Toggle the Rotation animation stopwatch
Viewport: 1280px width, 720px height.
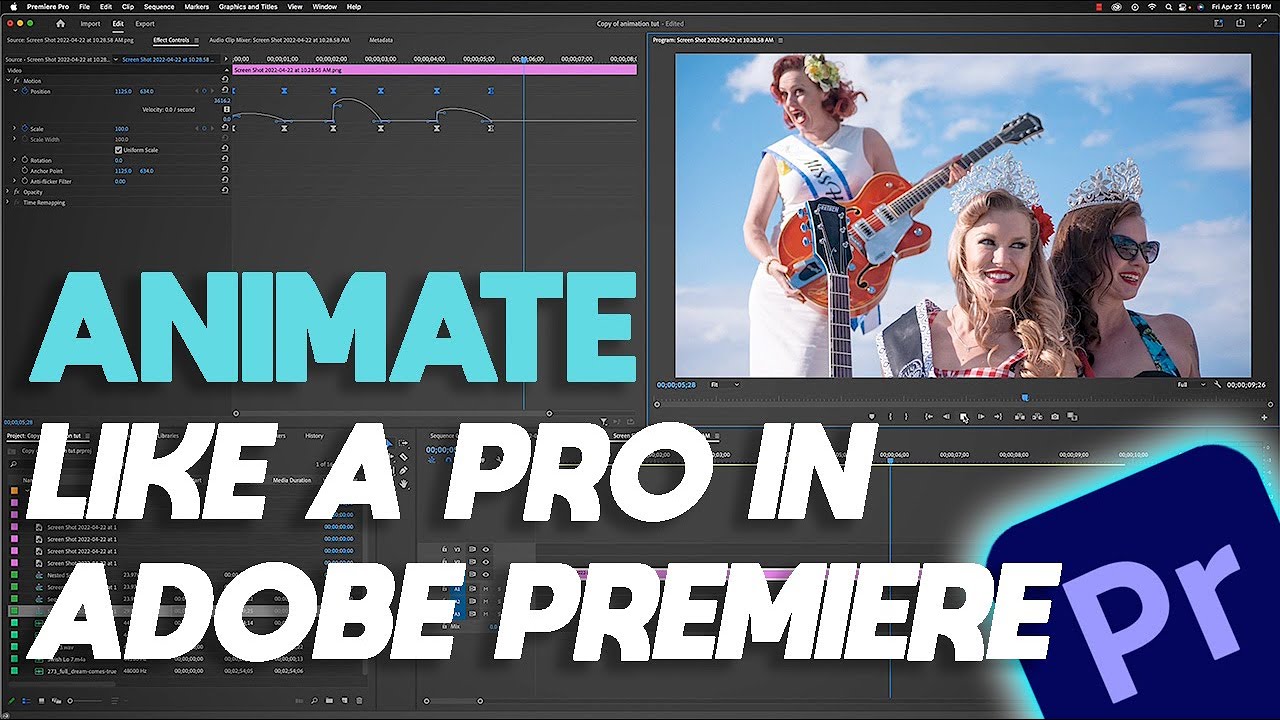point(24,160)
